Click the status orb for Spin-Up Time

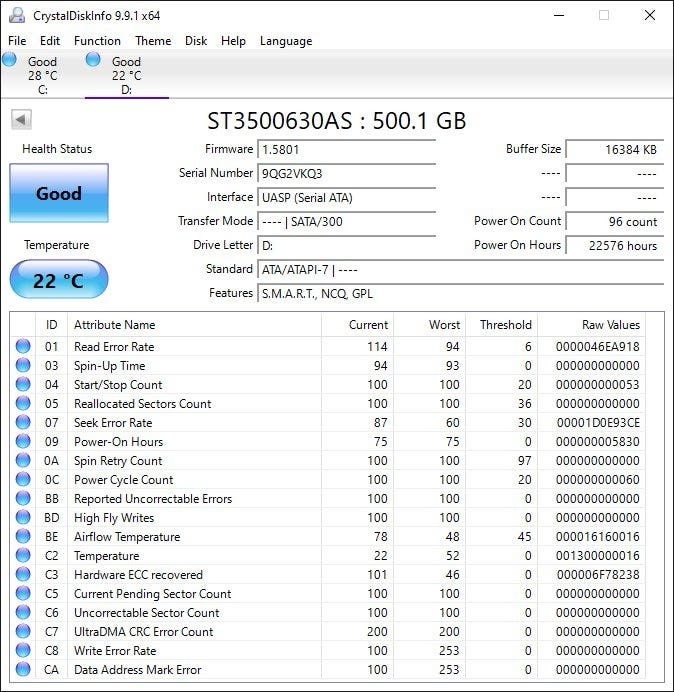point(23,365)
